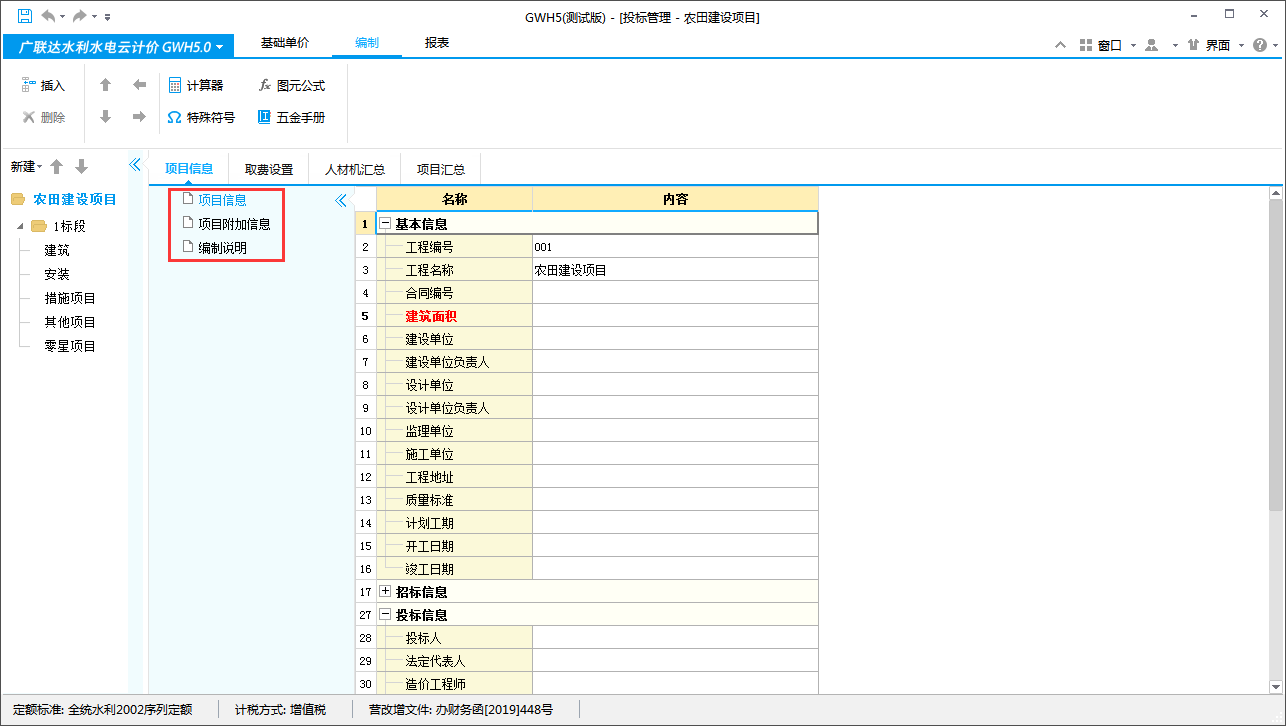Viewport: 1286px width, 726px height.
Task: Open the 五金手册 hardware handbook
Action: [291, 117]
